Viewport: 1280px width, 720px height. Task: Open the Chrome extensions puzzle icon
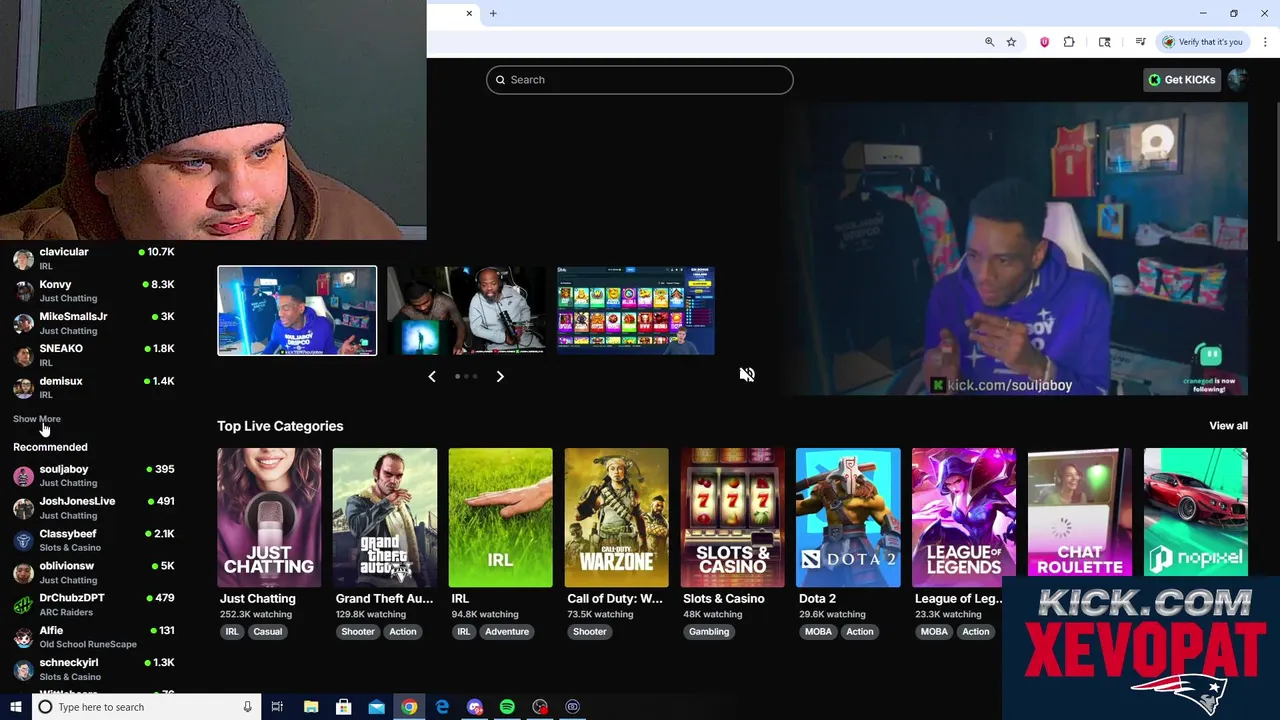click(x=1069, y=42)
